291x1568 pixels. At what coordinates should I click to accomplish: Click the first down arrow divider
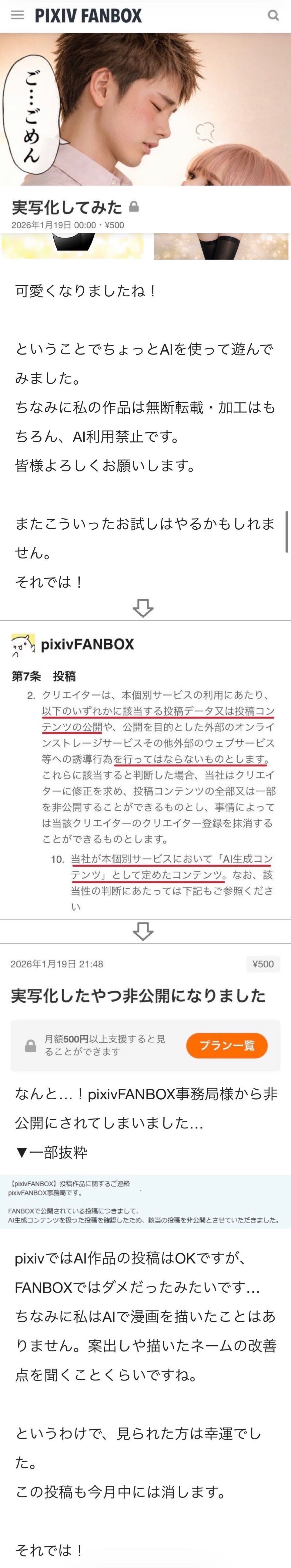tap(143, 608)
